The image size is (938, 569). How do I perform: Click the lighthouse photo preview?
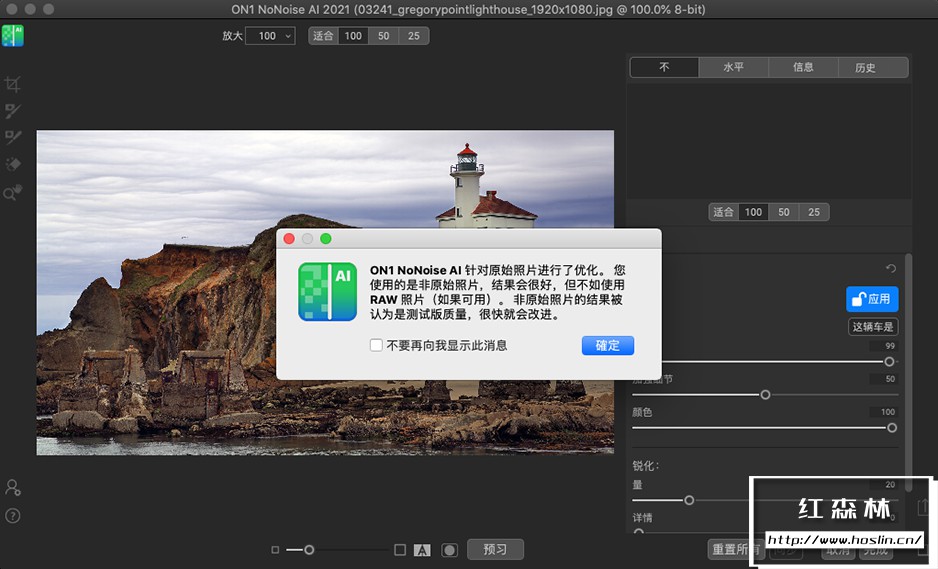tap(325, 293)
